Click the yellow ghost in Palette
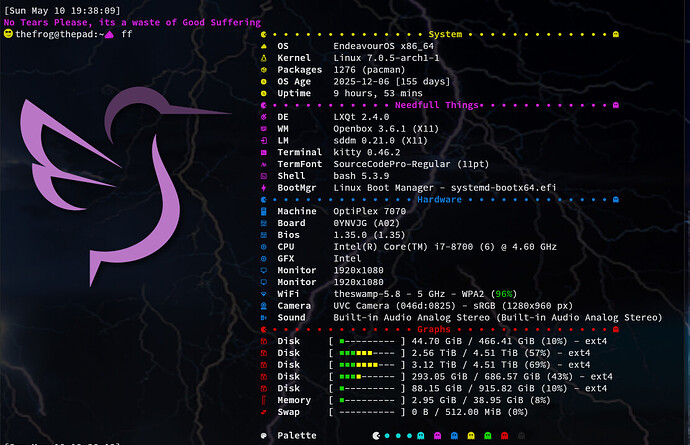Screen dimensions: 690x445 [471, 436]
